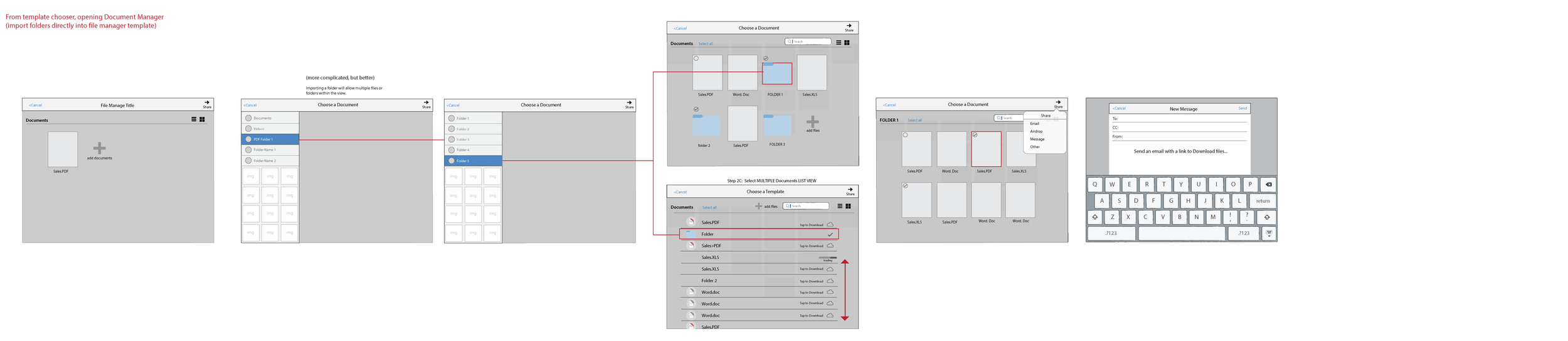Tap cloud download icon on Folder 2 row
Image resolution: width=1568 pixels, height=341 pixels.
click(830, 281)
